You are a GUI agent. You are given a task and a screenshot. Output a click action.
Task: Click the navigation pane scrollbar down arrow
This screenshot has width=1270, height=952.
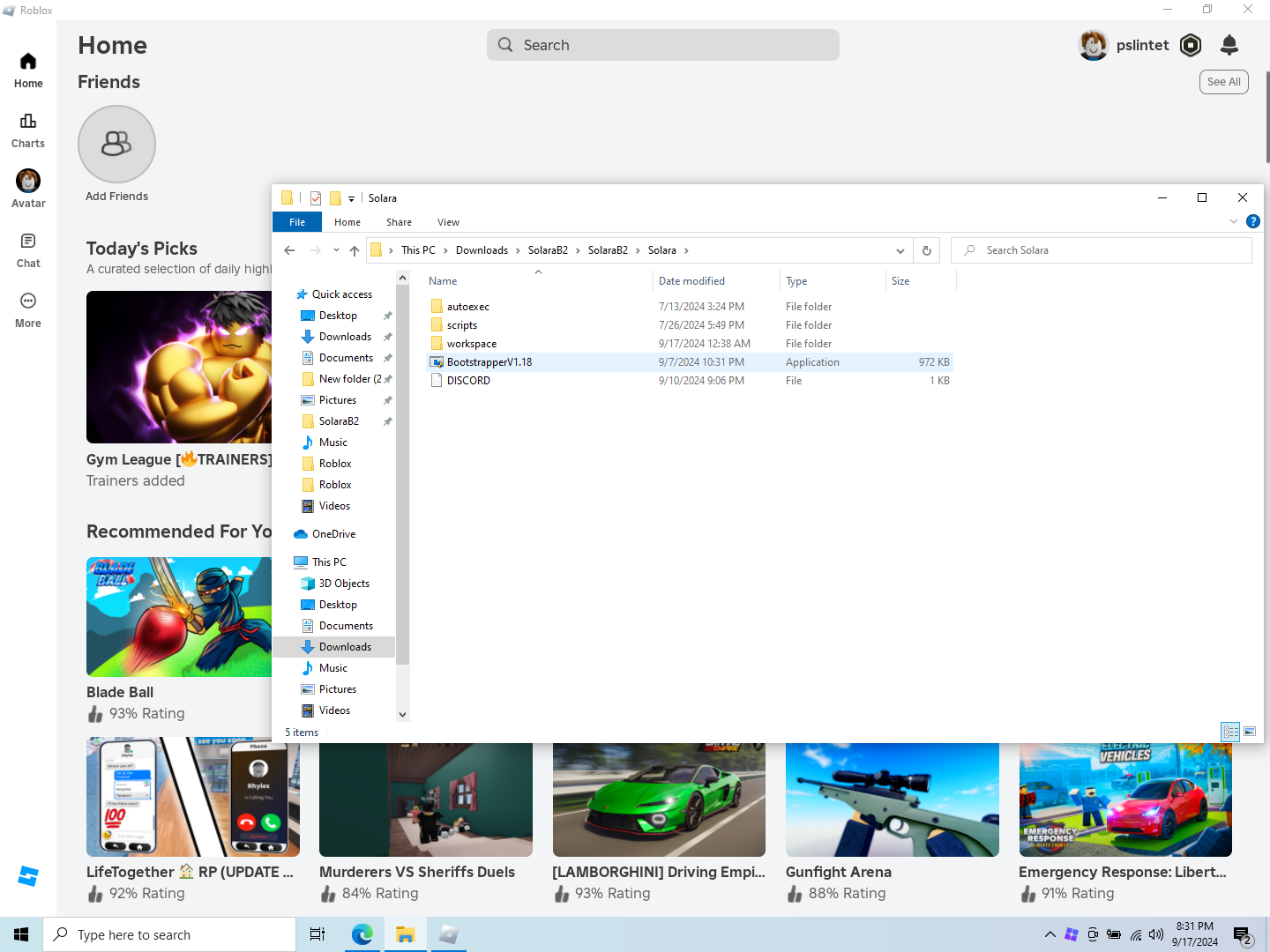403,715
